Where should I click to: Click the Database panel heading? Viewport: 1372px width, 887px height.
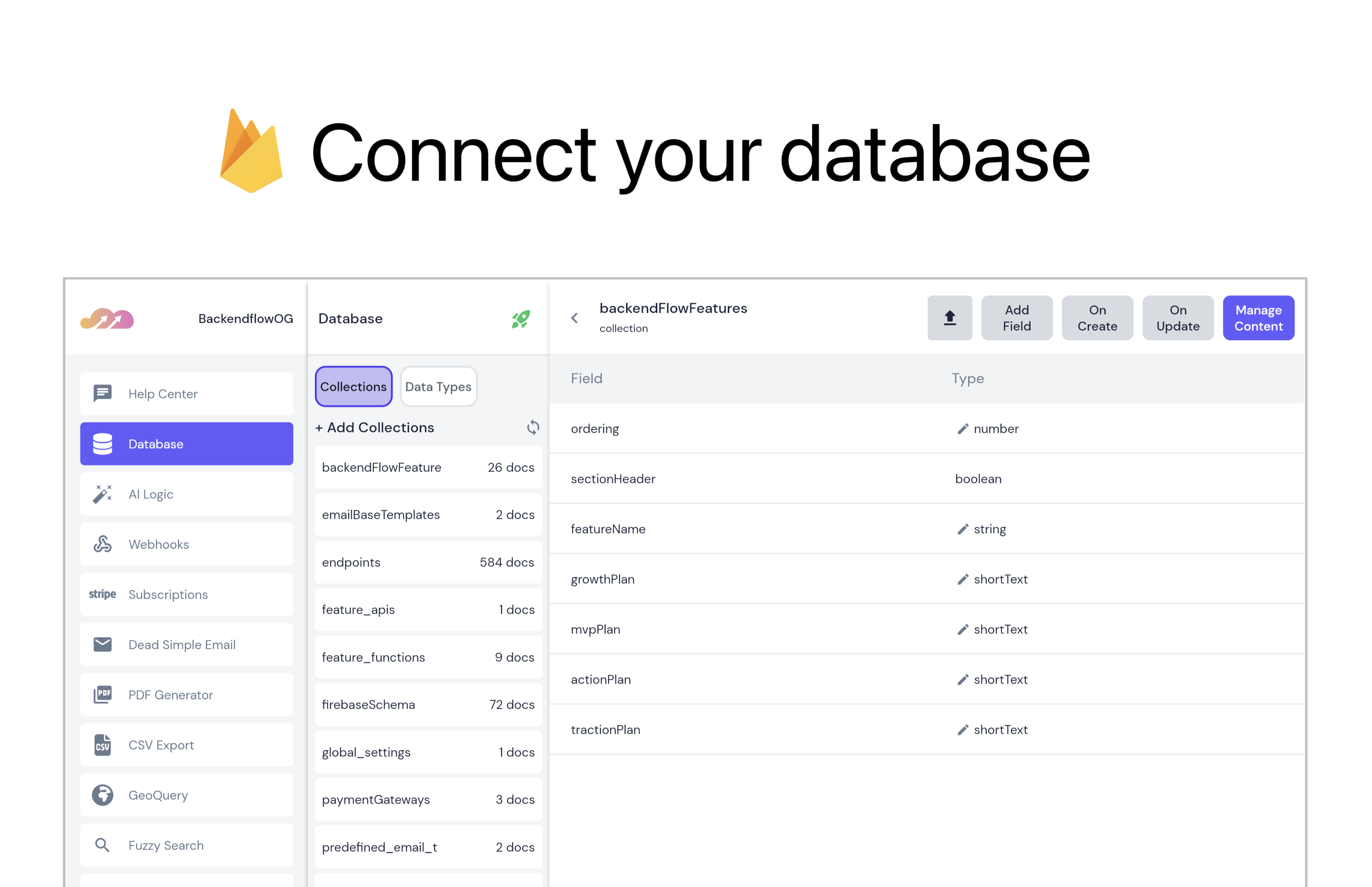point(350,318)
